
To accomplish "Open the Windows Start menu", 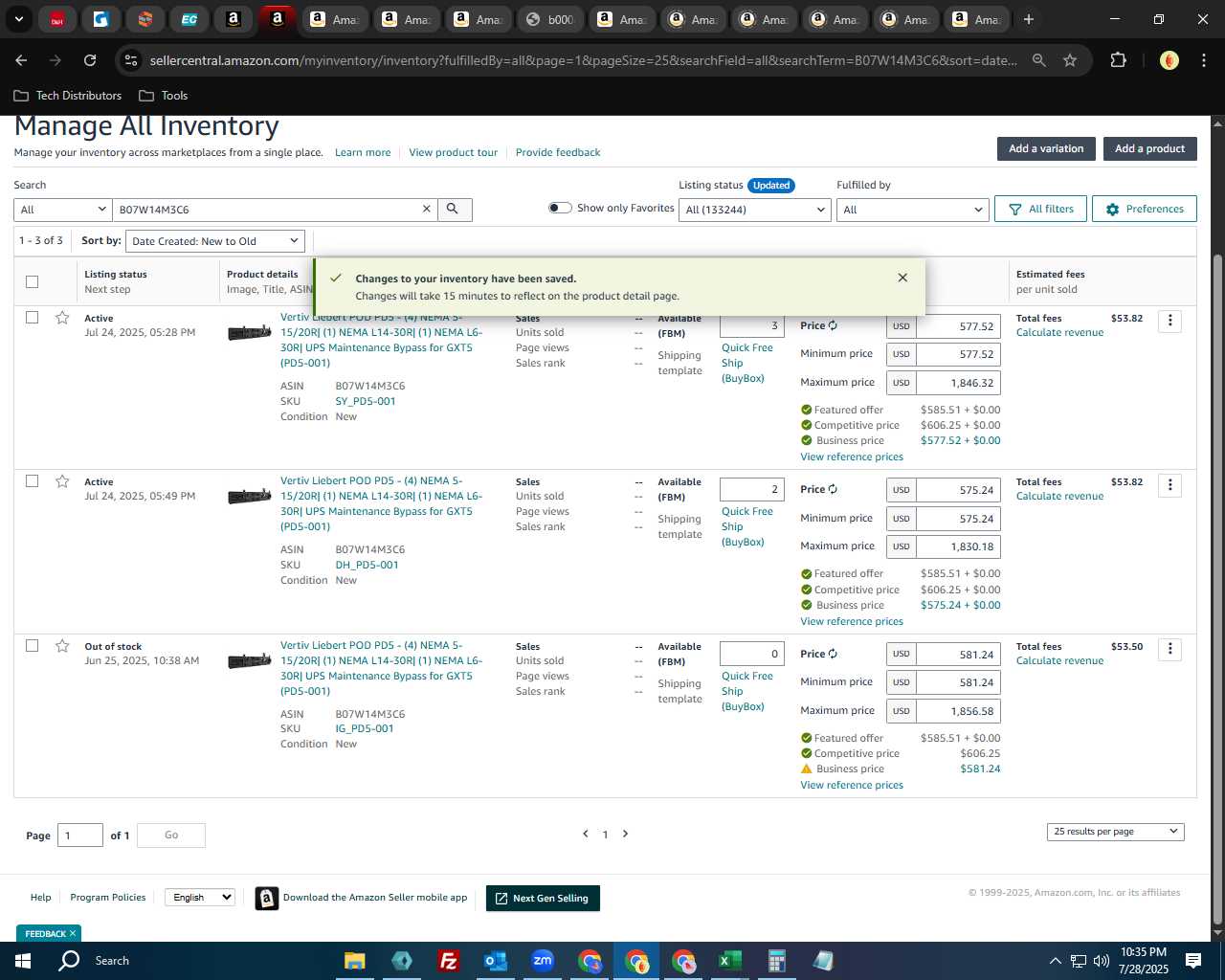I will click(x=22, y=961).
